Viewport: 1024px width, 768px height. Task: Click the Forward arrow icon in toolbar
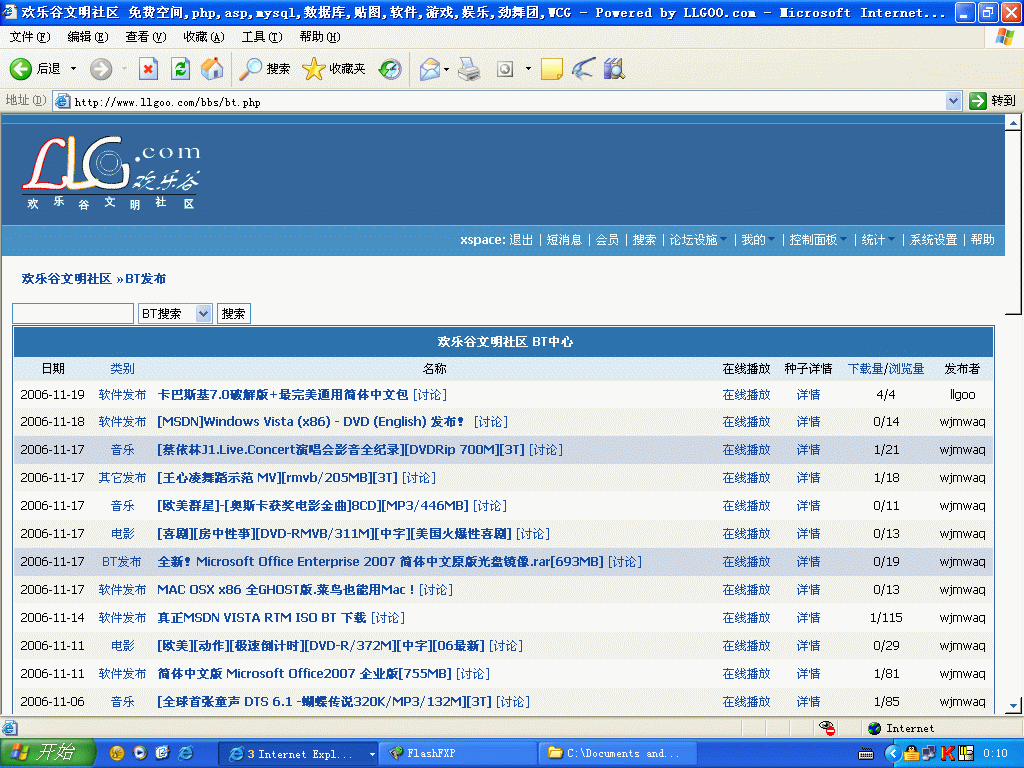click(x=101, y=69)
